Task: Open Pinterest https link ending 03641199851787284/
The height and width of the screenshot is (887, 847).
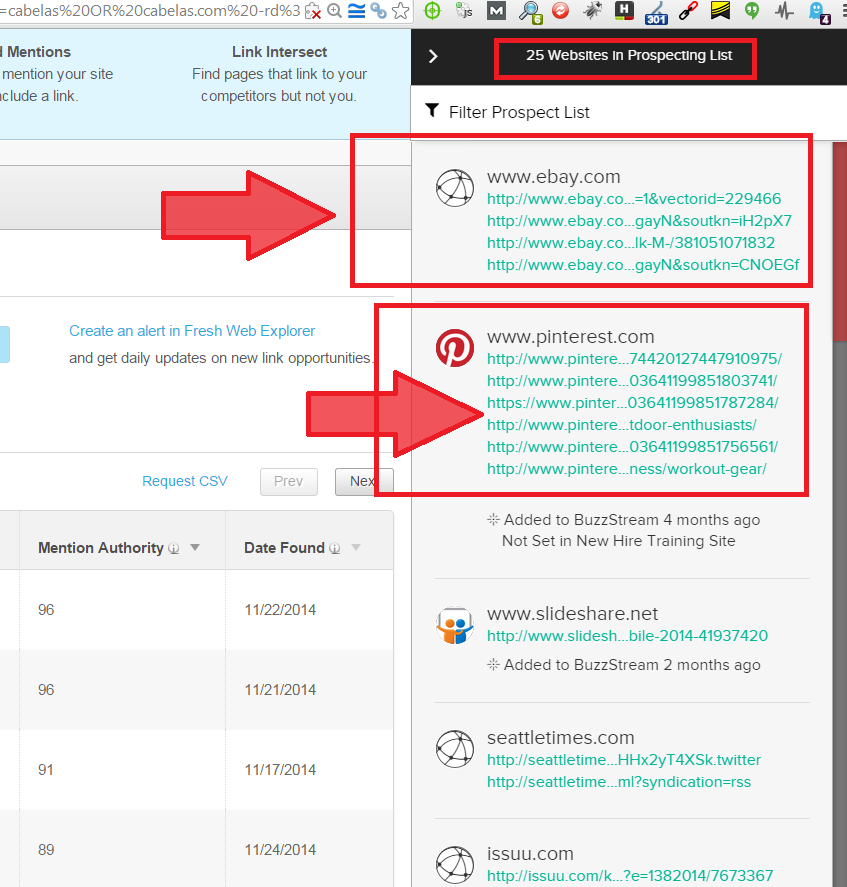Action: [633, 403]
